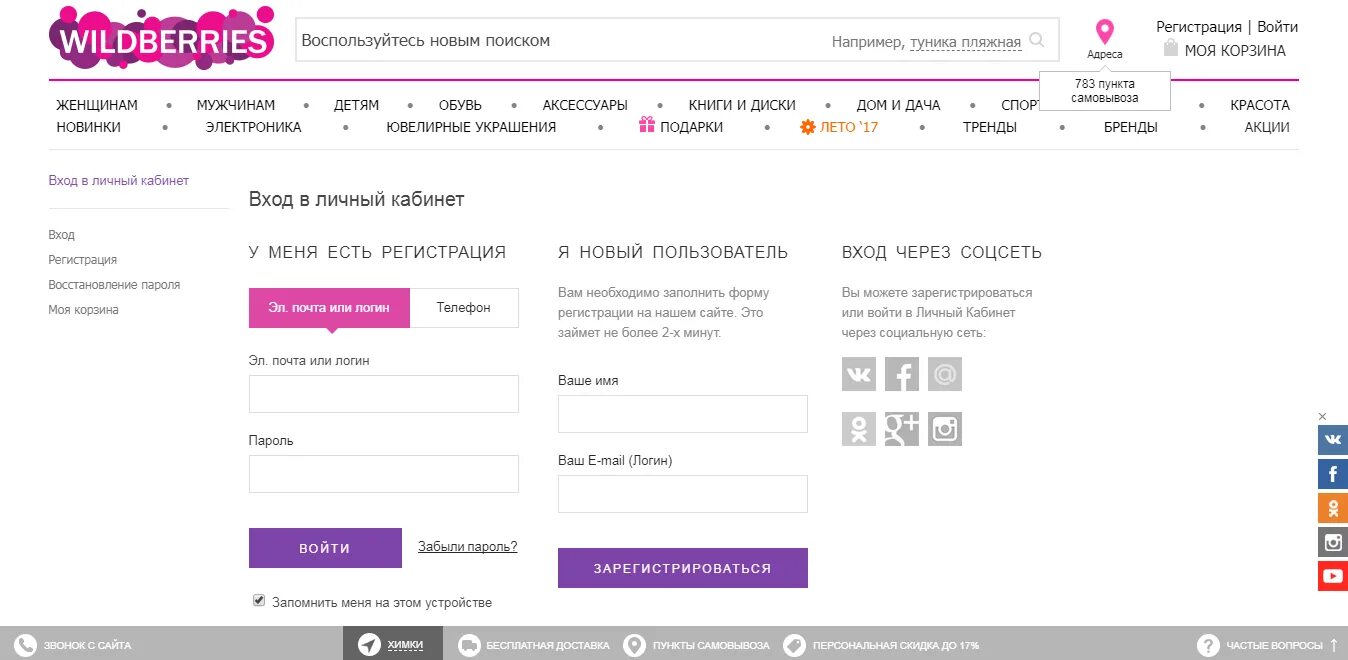Log in with the Google+ icon
Image resolution: width=1348 pixels, height=660 pixels.
pos(902,429)
